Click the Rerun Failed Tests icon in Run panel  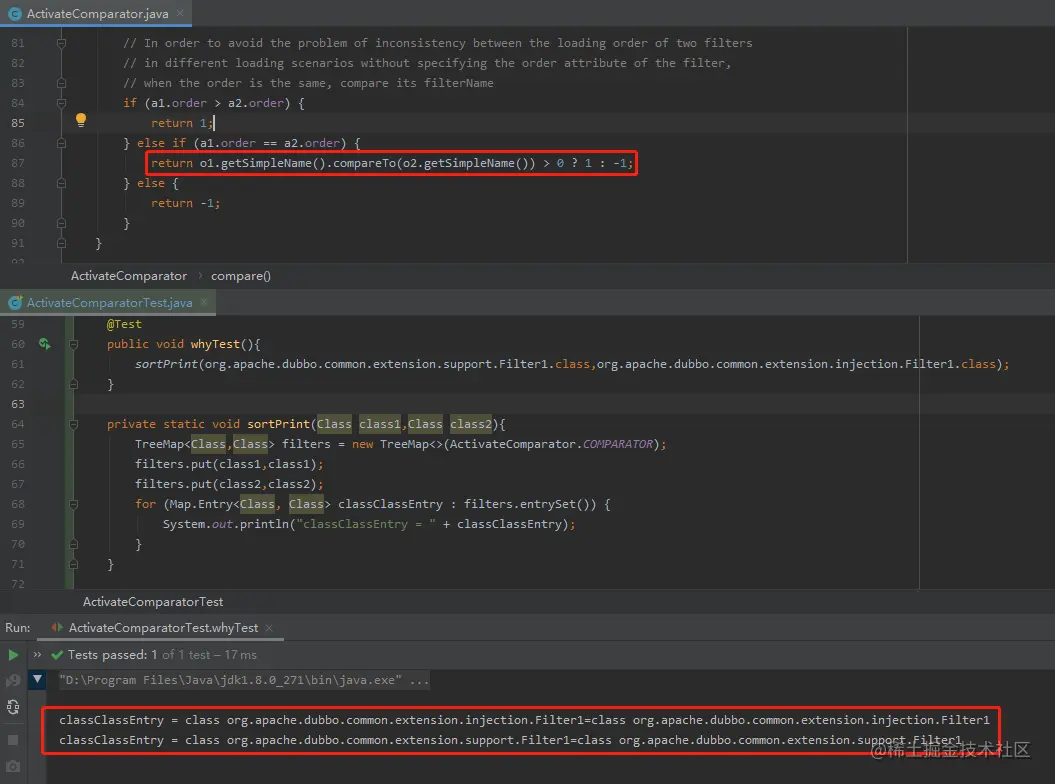click(13, 680)
